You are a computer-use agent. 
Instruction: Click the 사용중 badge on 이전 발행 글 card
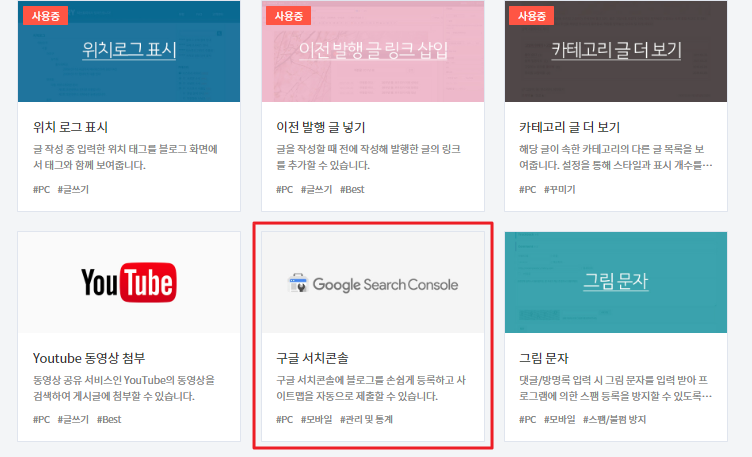tap(289, 16)
